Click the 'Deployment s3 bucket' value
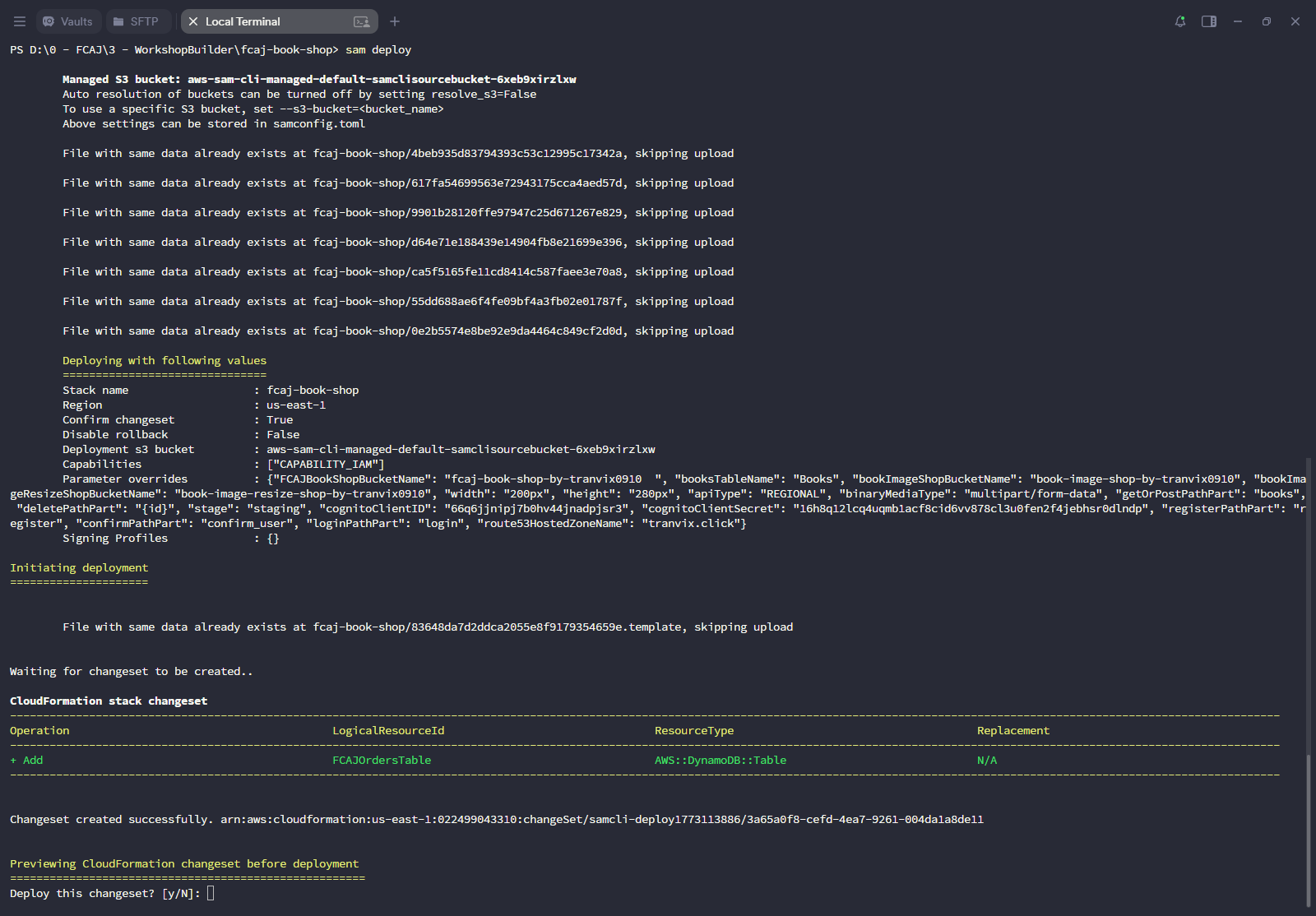 pos(461,449)
